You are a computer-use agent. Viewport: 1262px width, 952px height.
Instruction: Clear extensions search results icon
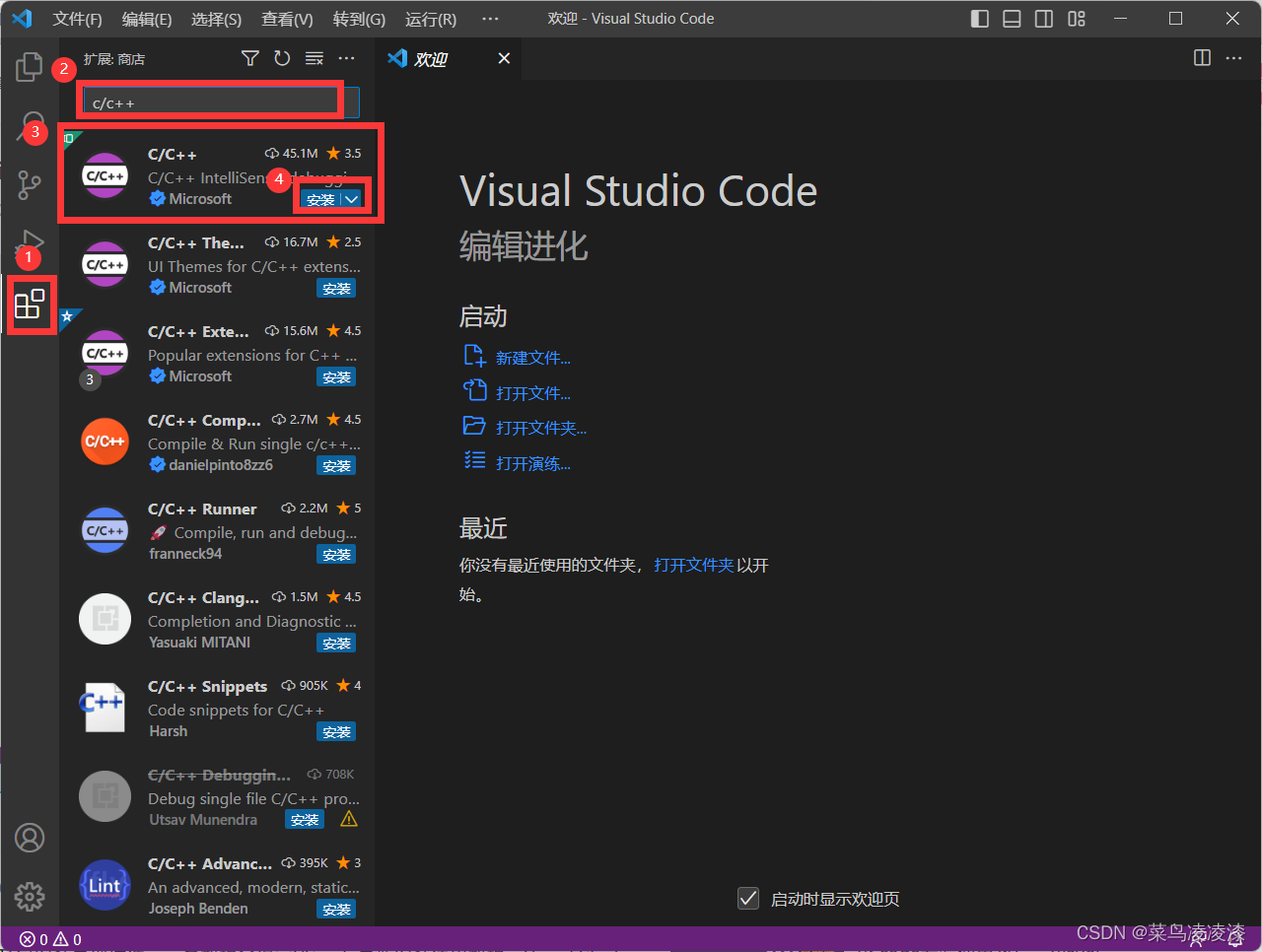315,59
